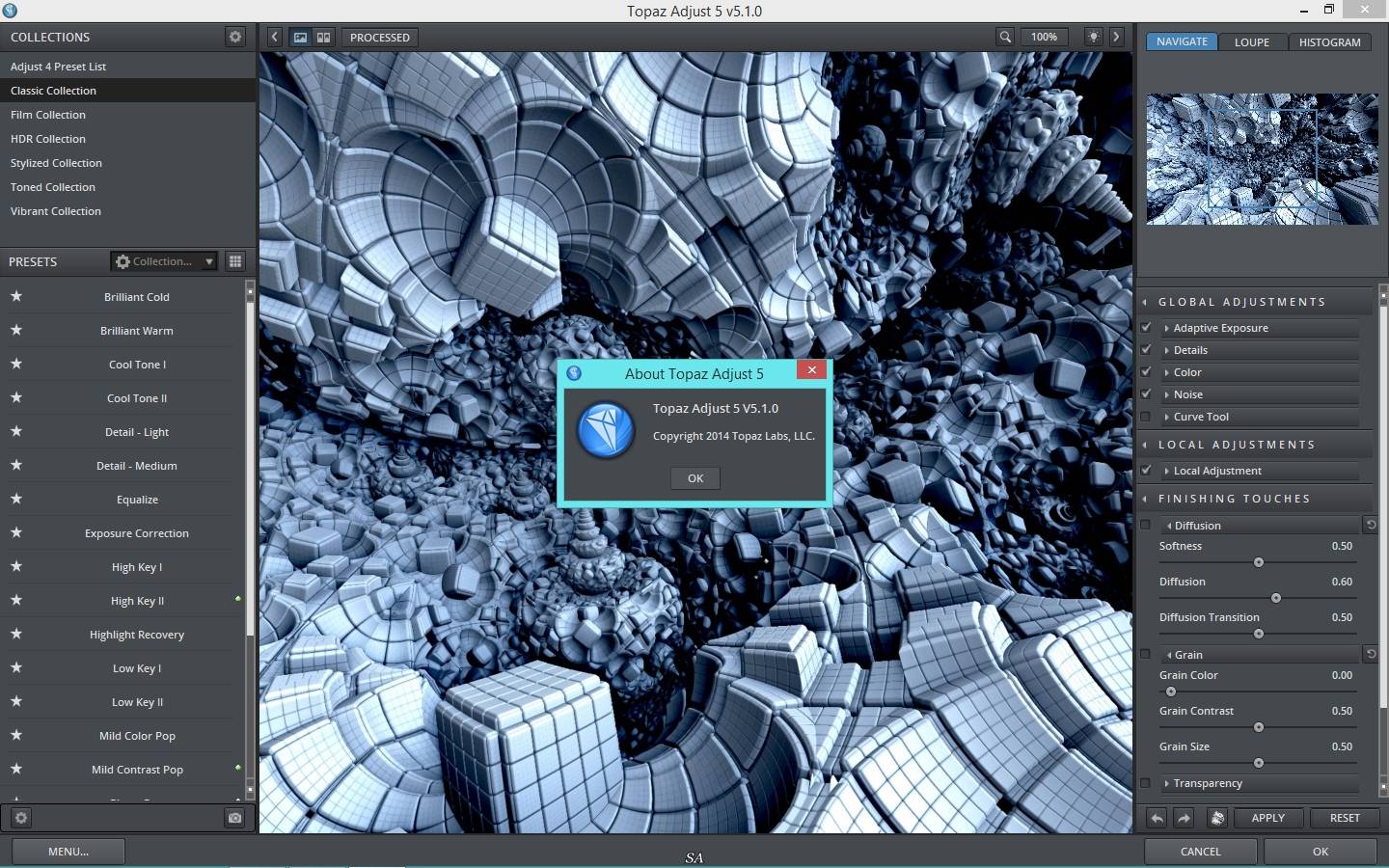The image size is (1389, 868).
Task: Expand the Curve Tool section
Action: click(1258, 417)
